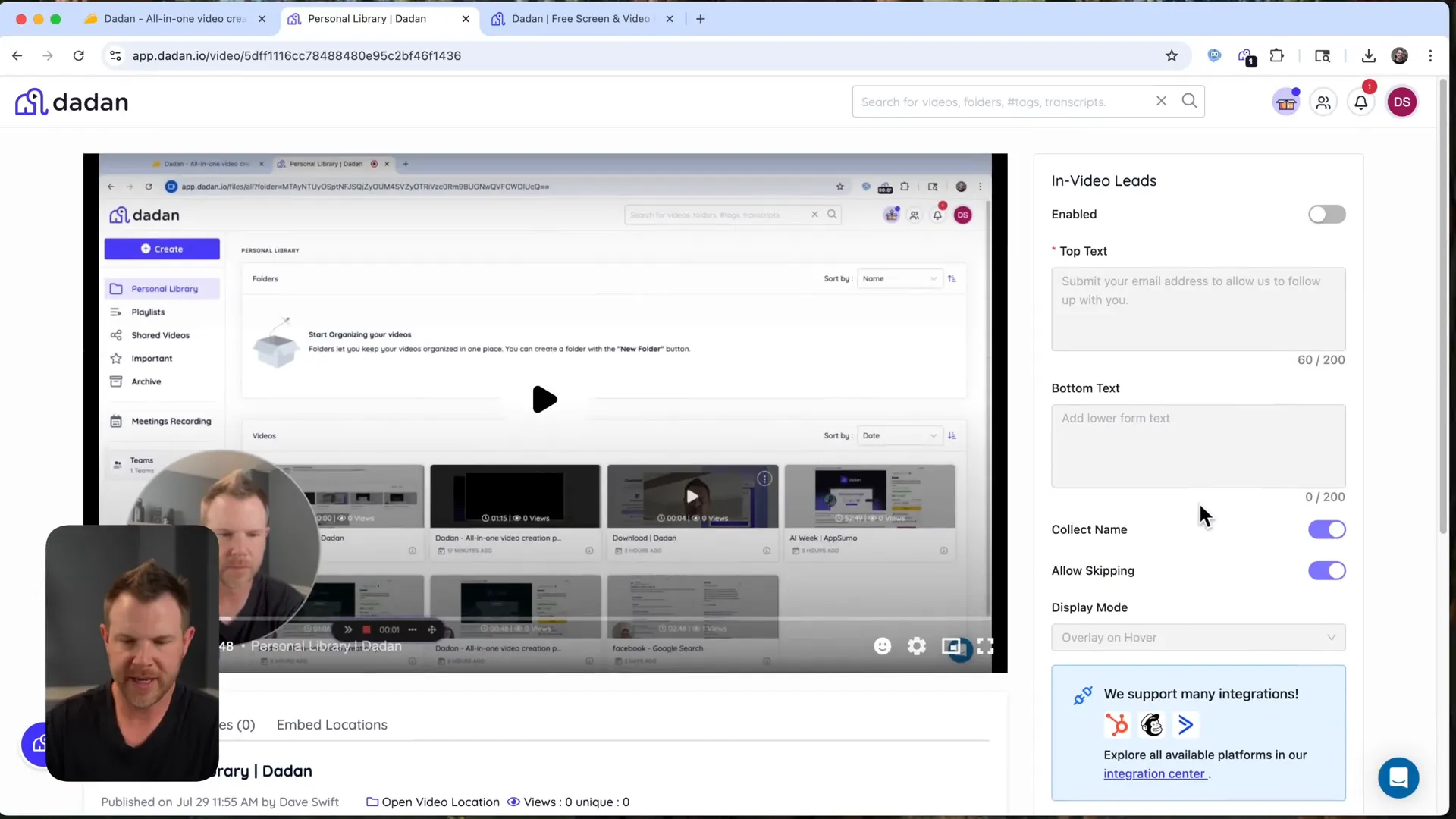Image resolution: width=1456 pixels, height=819 pixels.
Task: Open the Display Mode dropdown
Action: click(x=1198, y=638)
